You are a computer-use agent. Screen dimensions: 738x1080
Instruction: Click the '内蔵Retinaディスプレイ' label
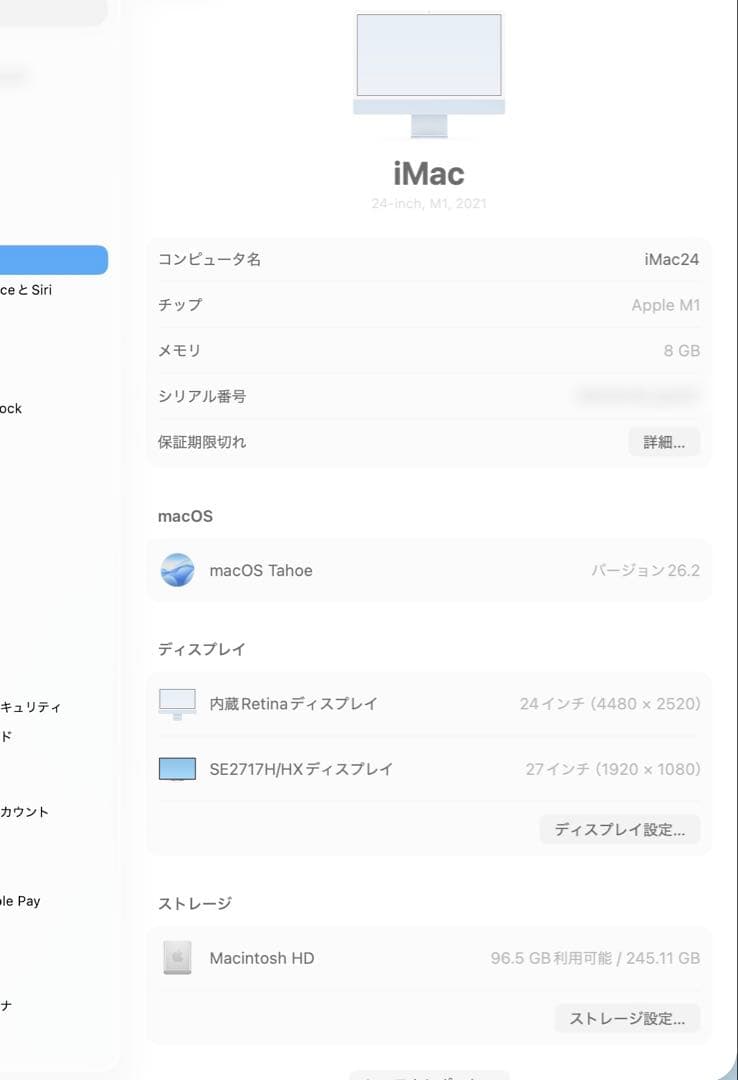coord(294,704)
